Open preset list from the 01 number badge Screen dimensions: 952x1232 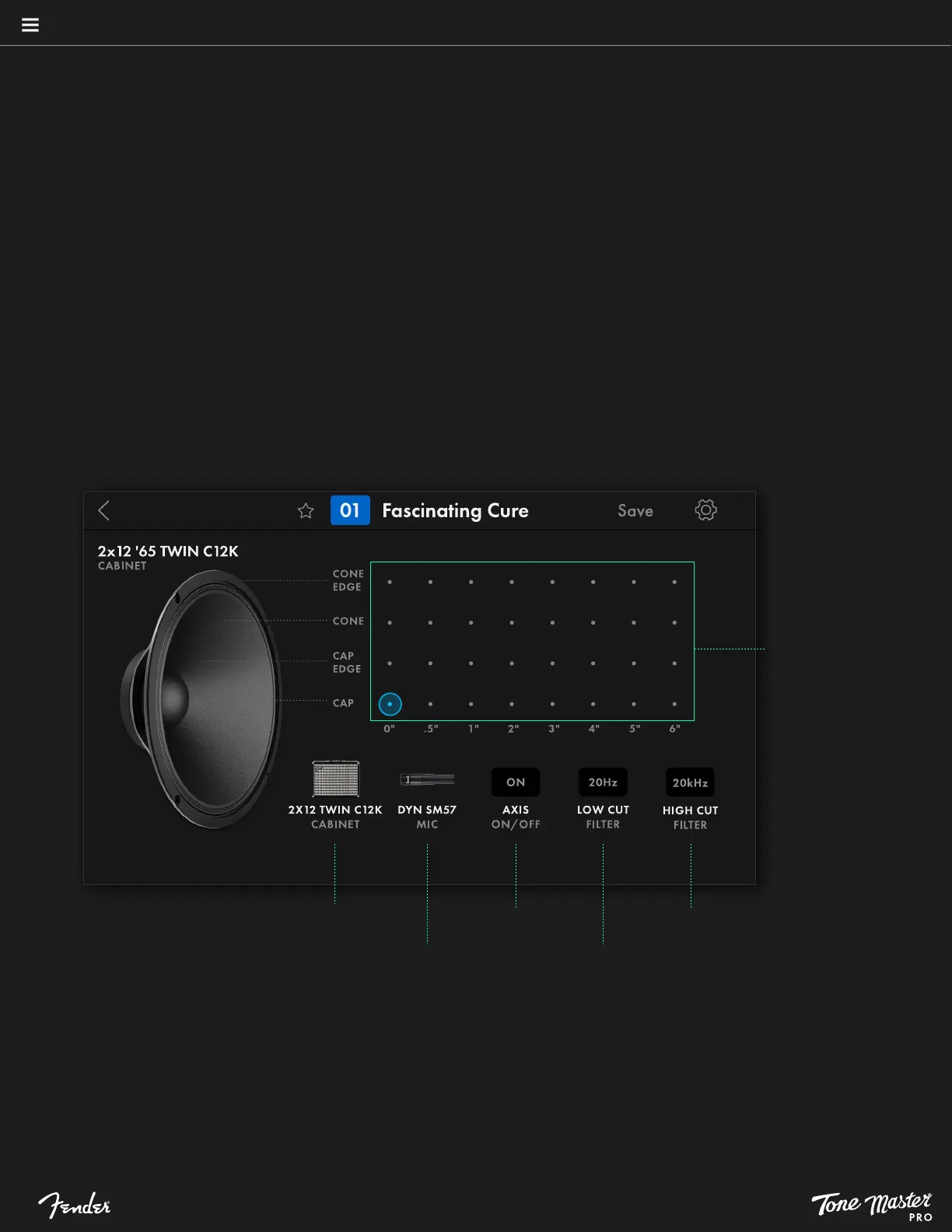tap(350, 510)
